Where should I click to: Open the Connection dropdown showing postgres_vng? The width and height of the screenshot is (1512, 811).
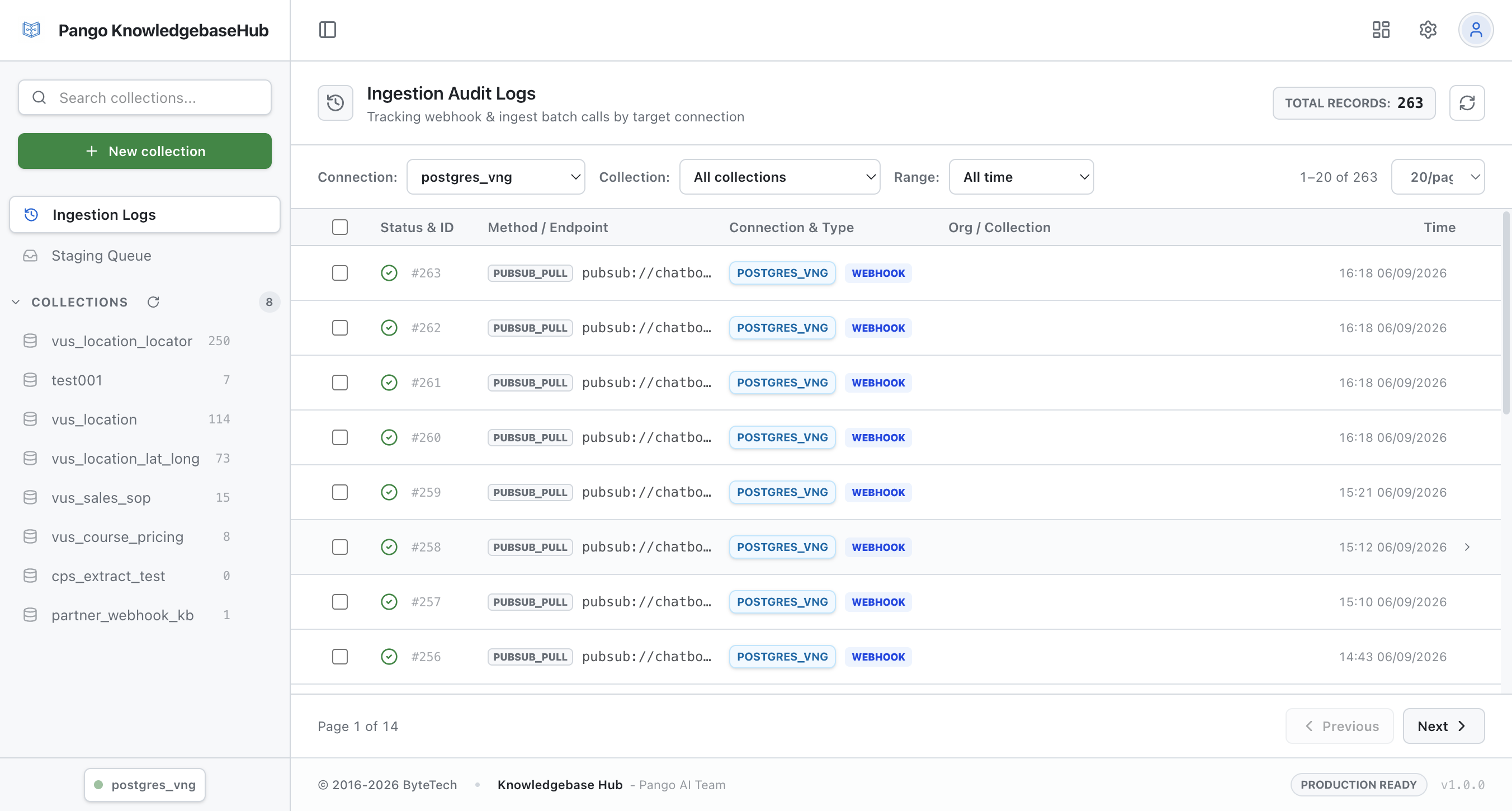495,177
